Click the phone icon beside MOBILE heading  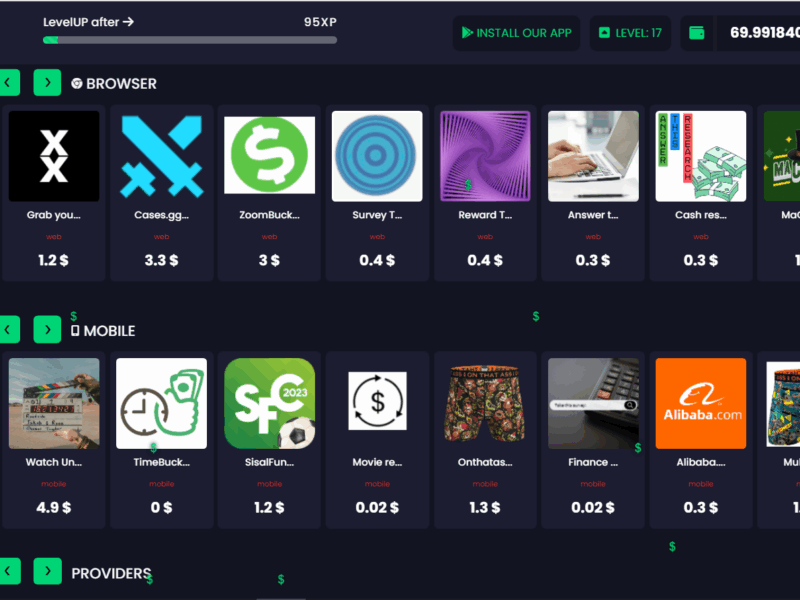75,331
